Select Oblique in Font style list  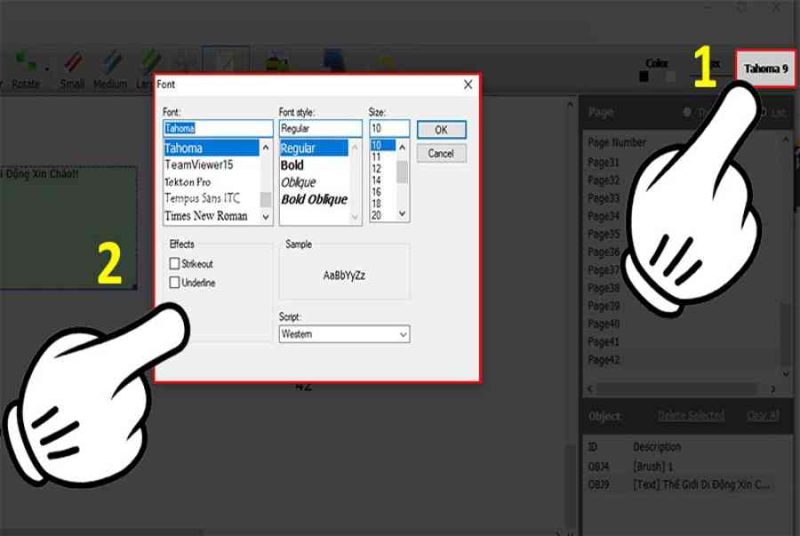point(314,182)
